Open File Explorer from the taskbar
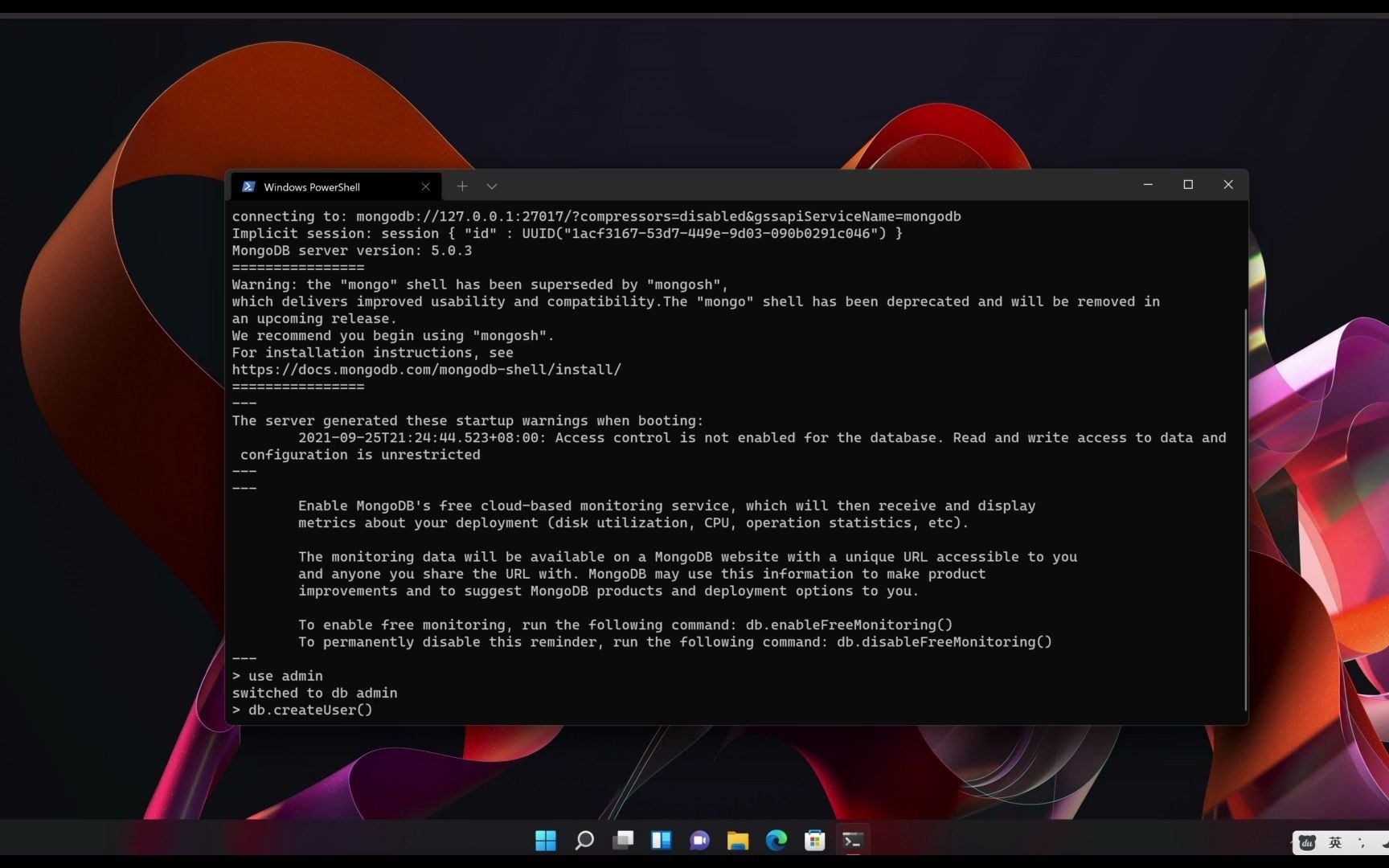 coord(738,841)
